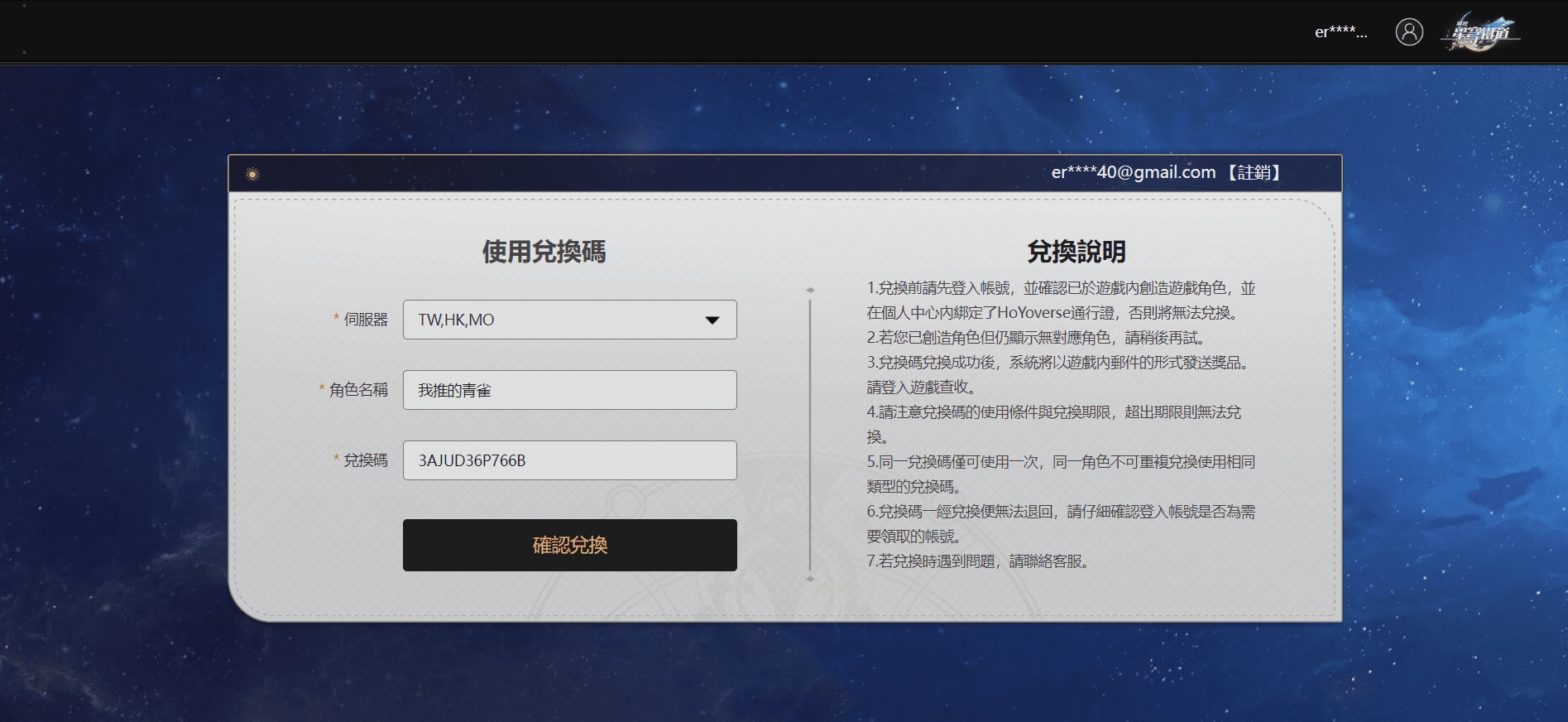
Task: Click the 兌換碼 field label
Action: tap(365, 460)
